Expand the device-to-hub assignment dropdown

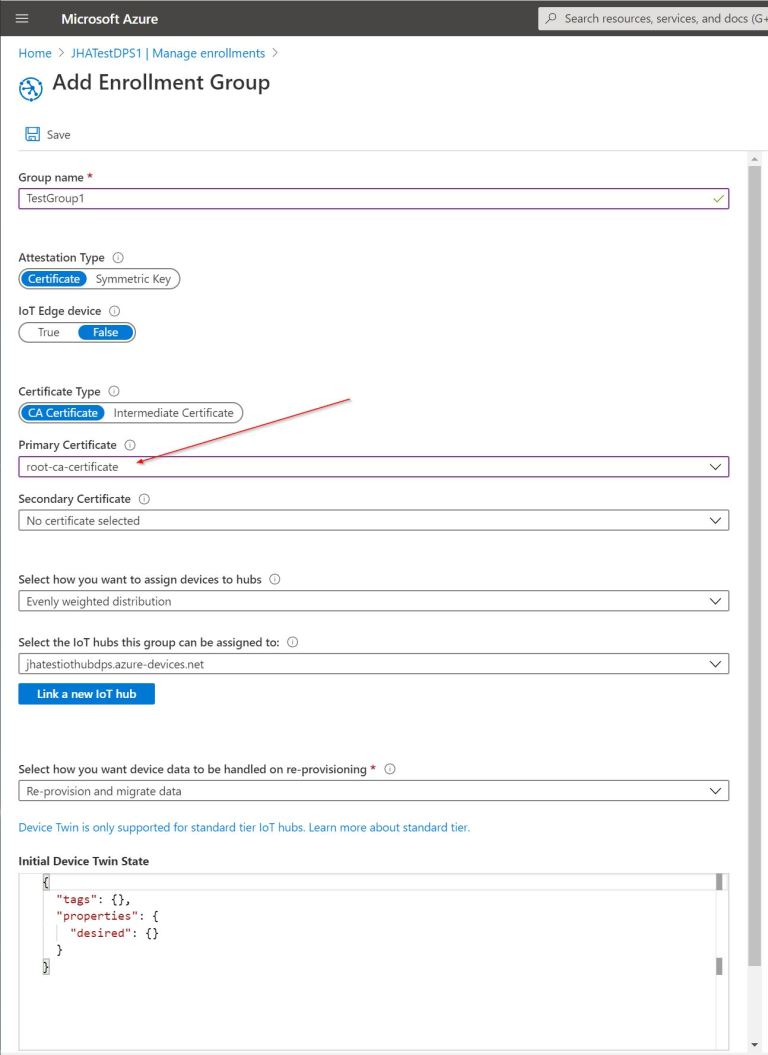716,601
